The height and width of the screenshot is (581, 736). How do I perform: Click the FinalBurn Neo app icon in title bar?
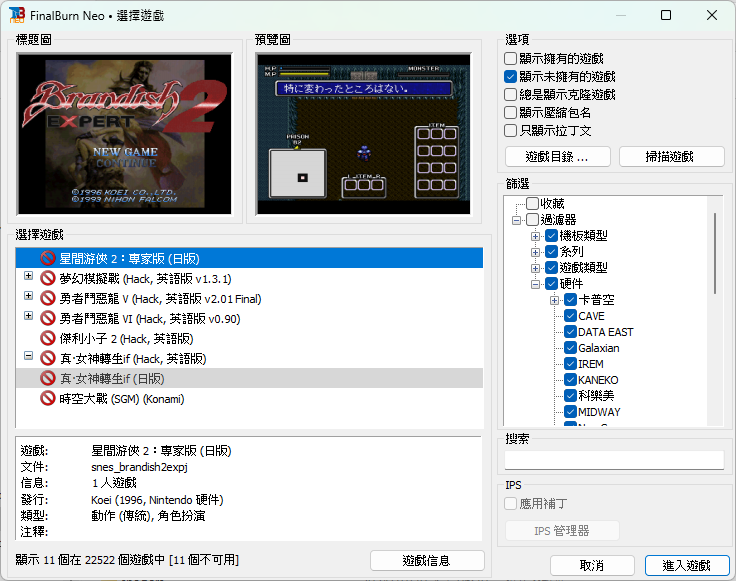(16, 15)
